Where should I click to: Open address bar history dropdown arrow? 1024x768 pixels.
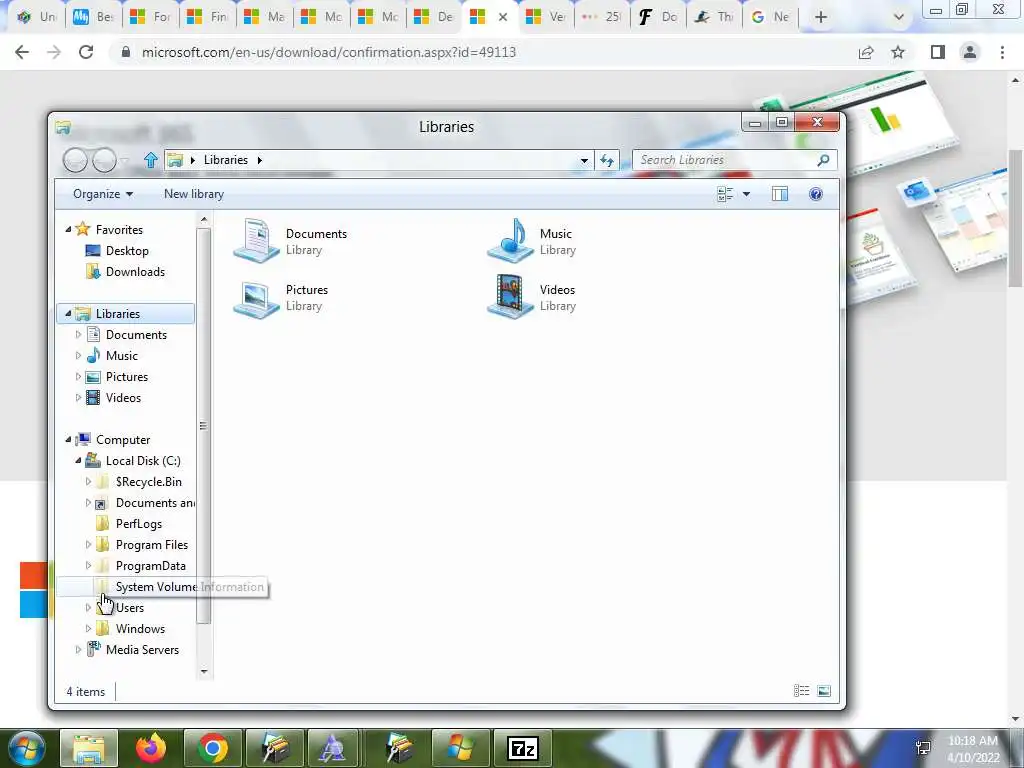[584, 160]
